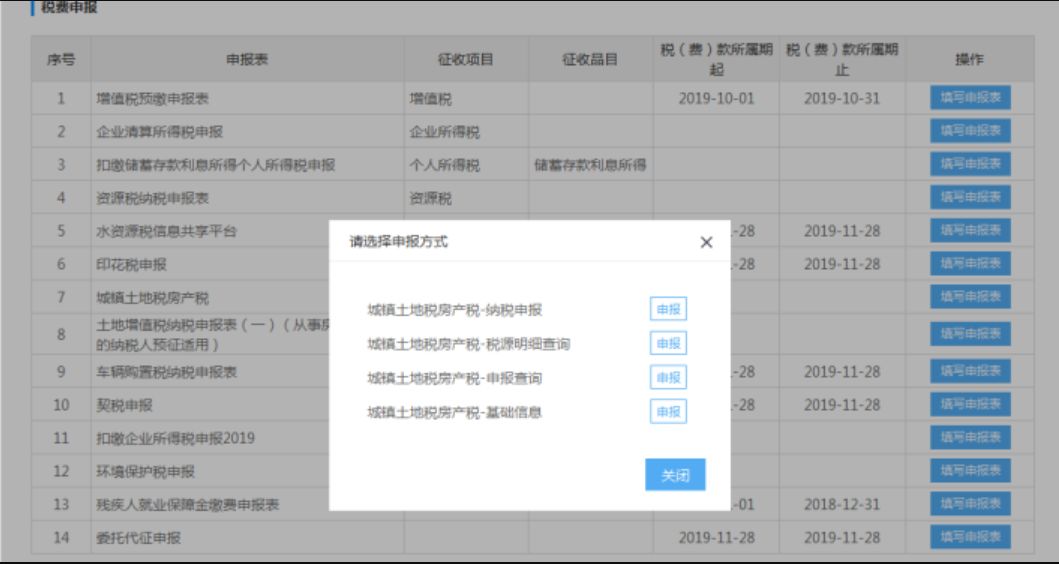The height and width of the screenshot is (564, 1059).
Task: Open 填写申报表 for 环境保护税申报 row
Action: [x=970, y=471]
